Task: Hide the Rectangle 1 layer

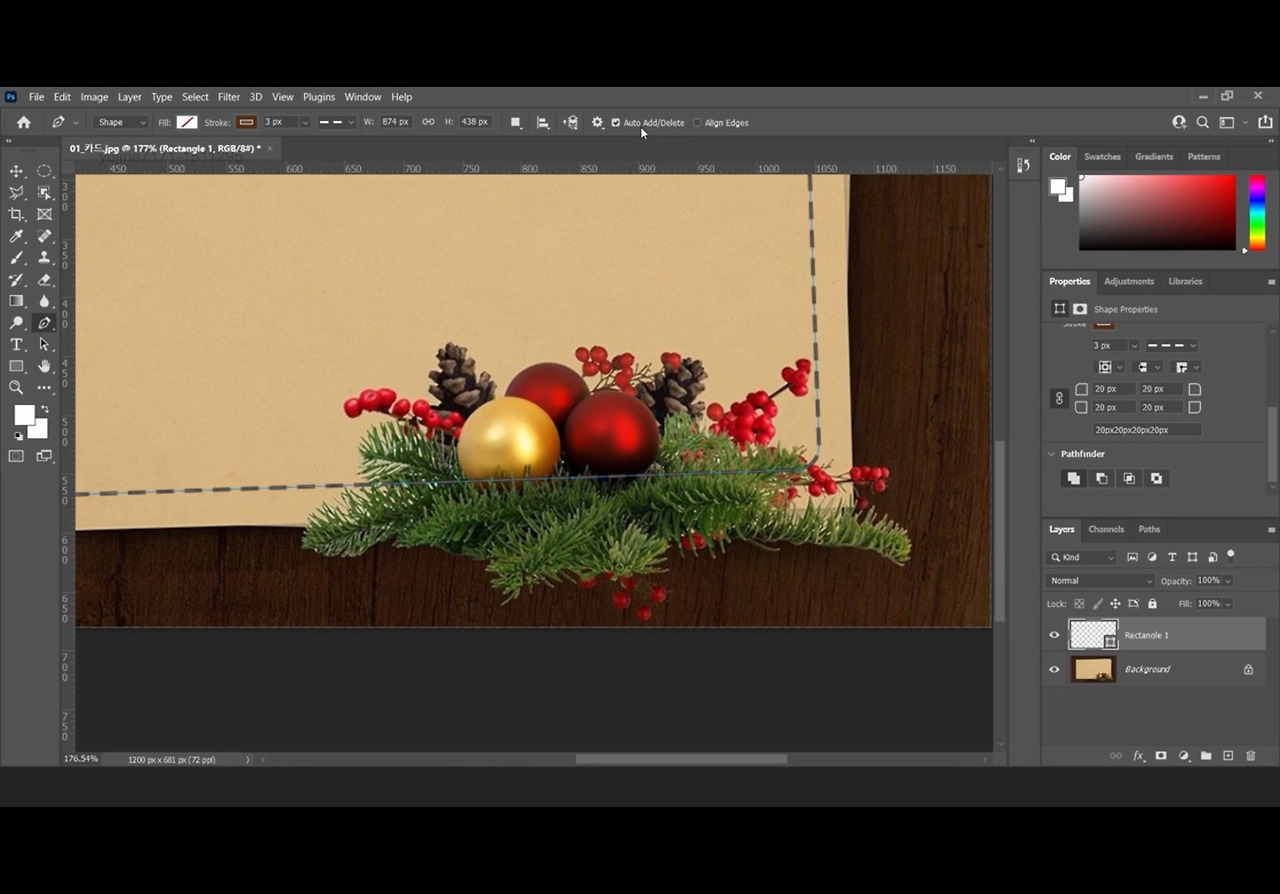Action: click(1054, 635)
